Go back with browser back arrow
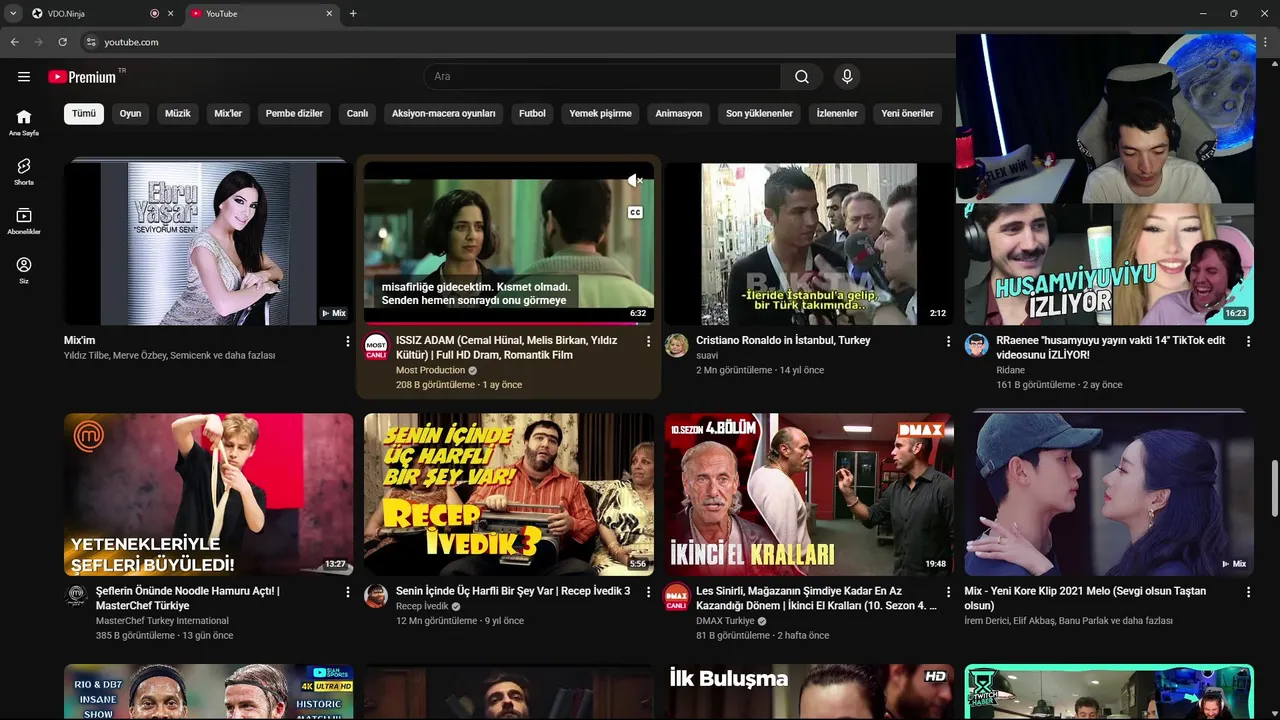The width and height of the screenshot is (1280, 720). [x=14, y=42]
